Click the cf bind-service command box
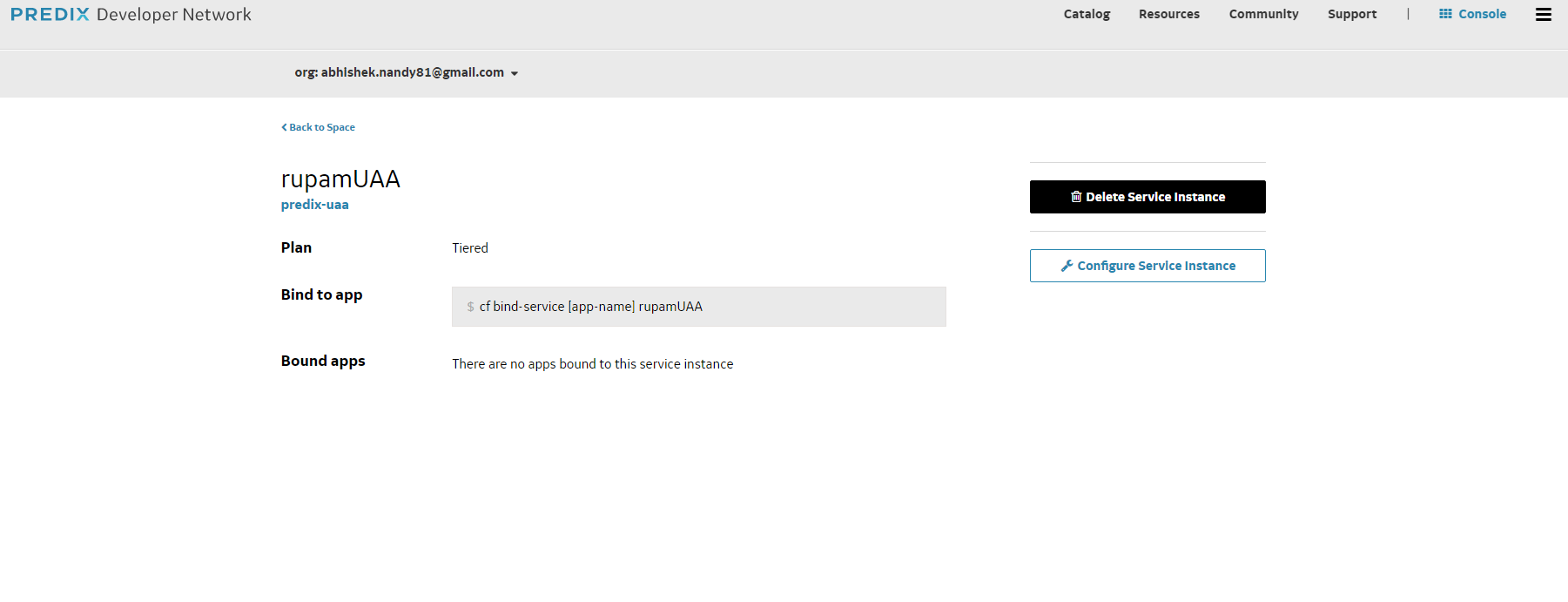Viewport: 1568px width, 602px height. coord(698,307)
